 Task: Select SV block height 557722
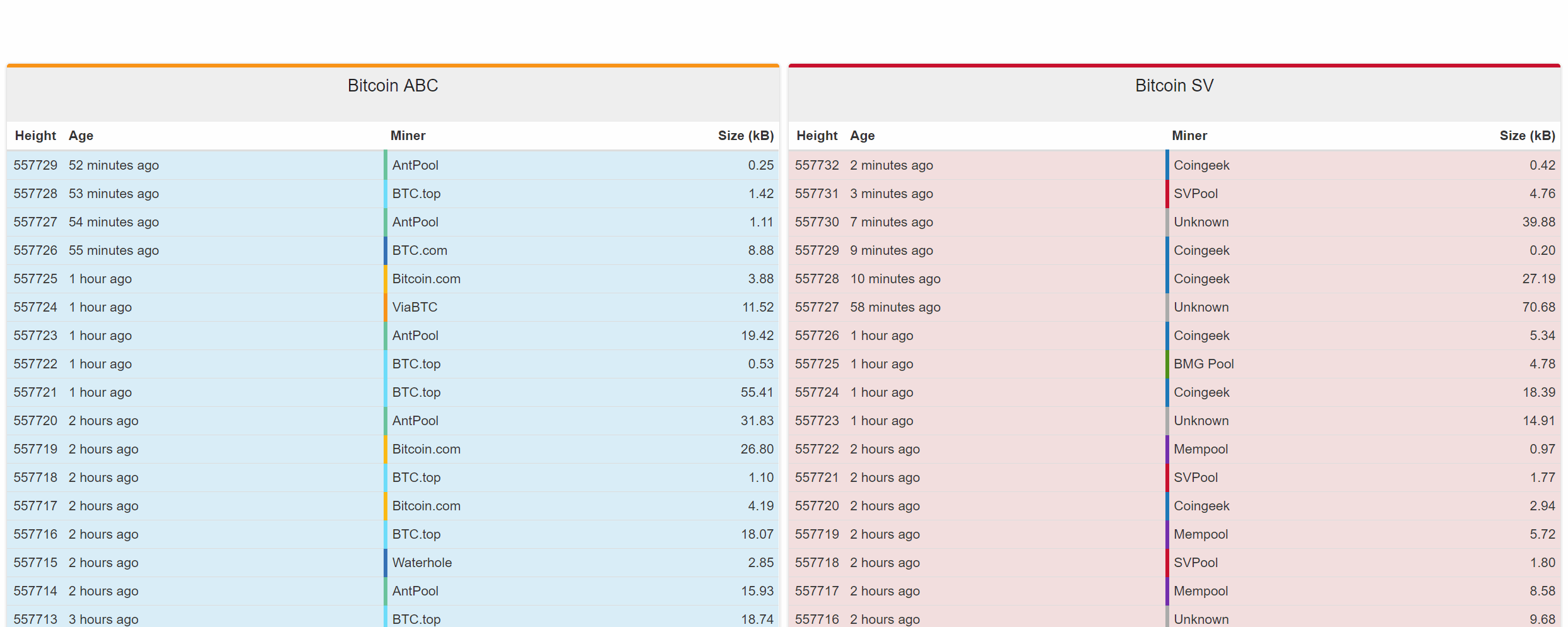pos(816,449)
